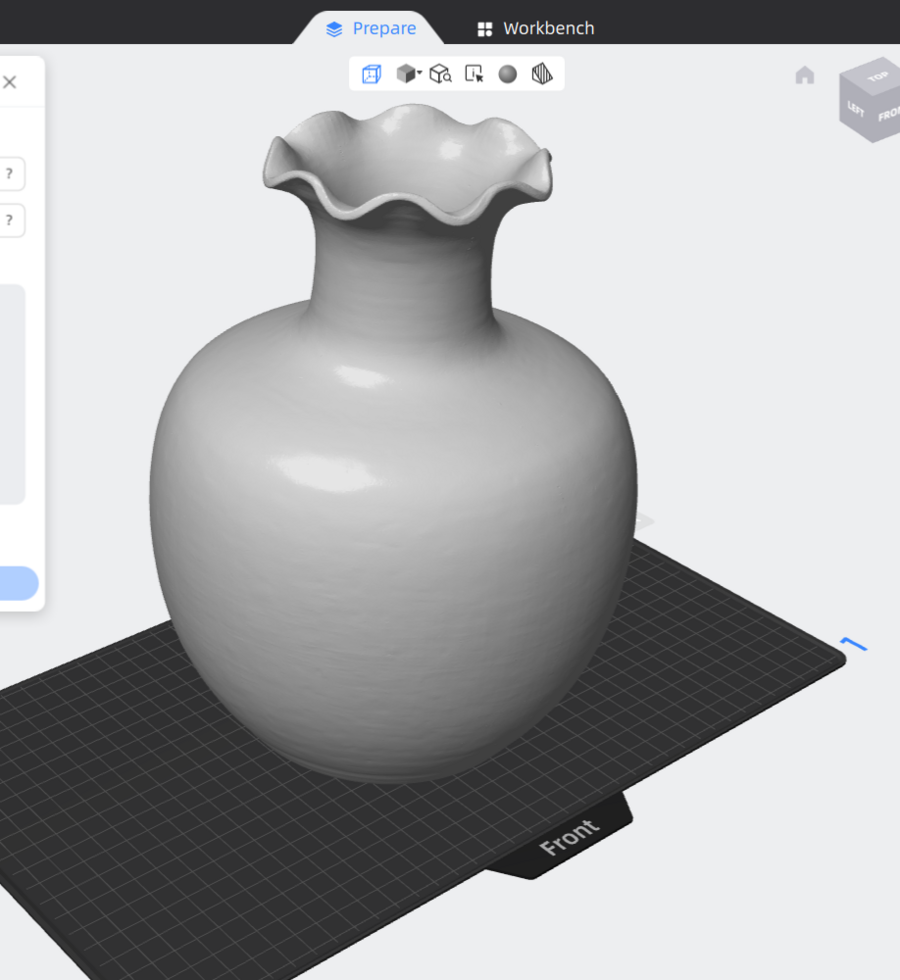Click the gray text area in panel
Screen dimensions: 900x980
click(x=10, y=394)
